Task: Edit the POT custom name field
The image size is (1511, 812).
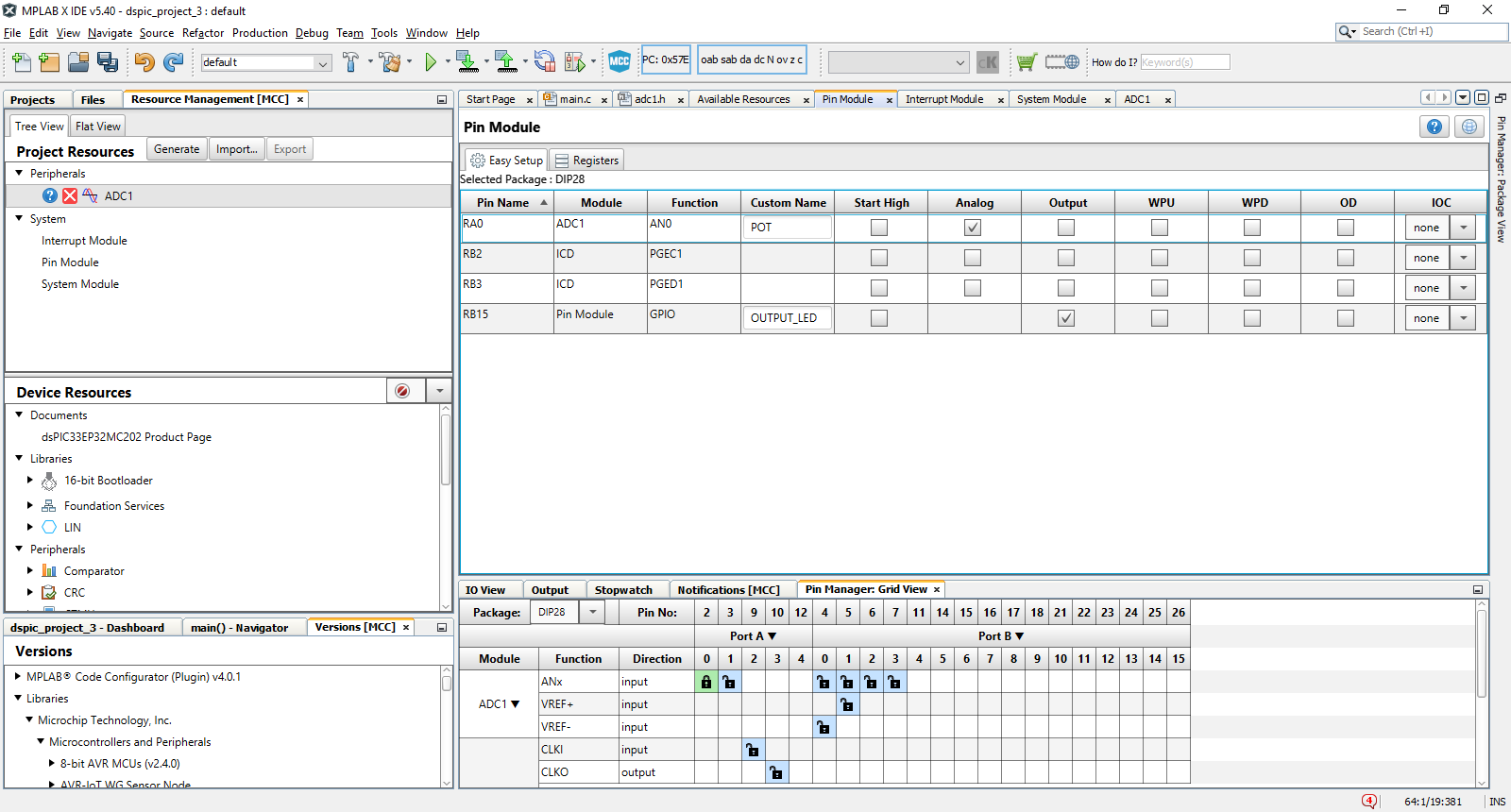Action: point(788,228)
